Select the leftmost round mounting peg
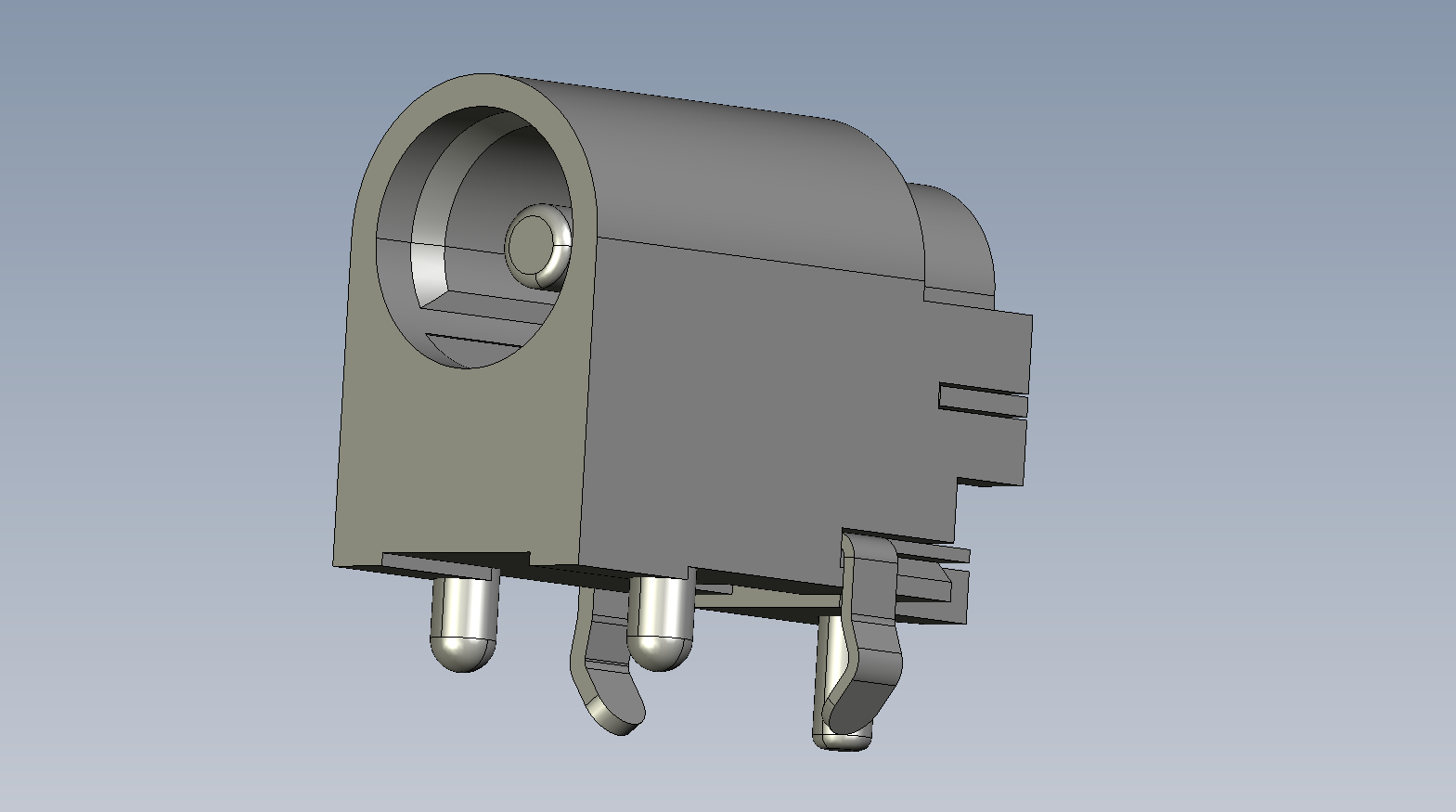 coord(464,621)
